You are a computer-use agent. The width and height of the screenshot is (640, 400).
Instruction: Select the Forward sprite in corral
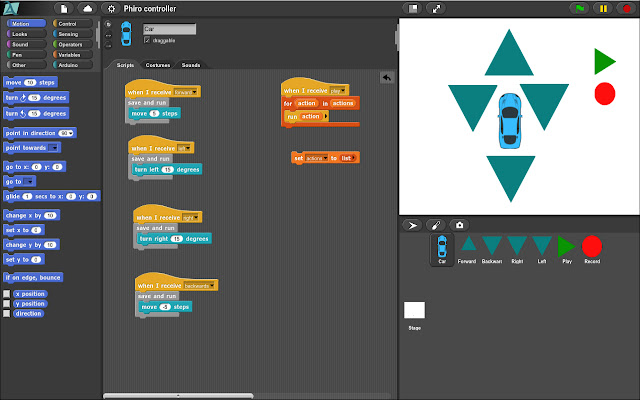pos(467,249)
